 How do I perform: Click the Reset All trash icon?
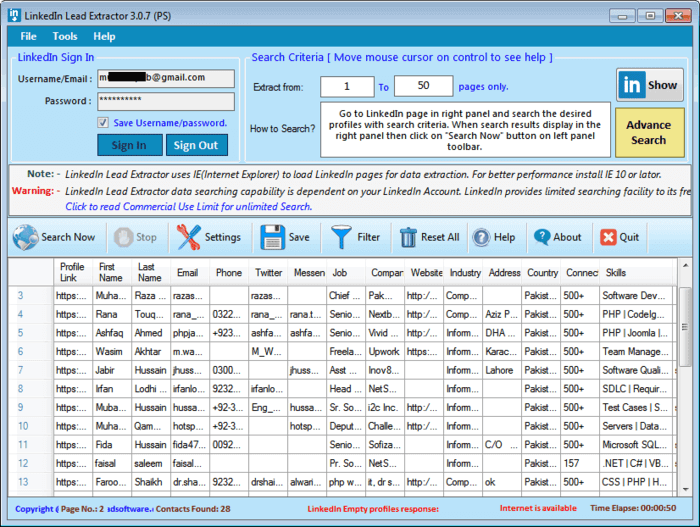click(x=408, y=237)
